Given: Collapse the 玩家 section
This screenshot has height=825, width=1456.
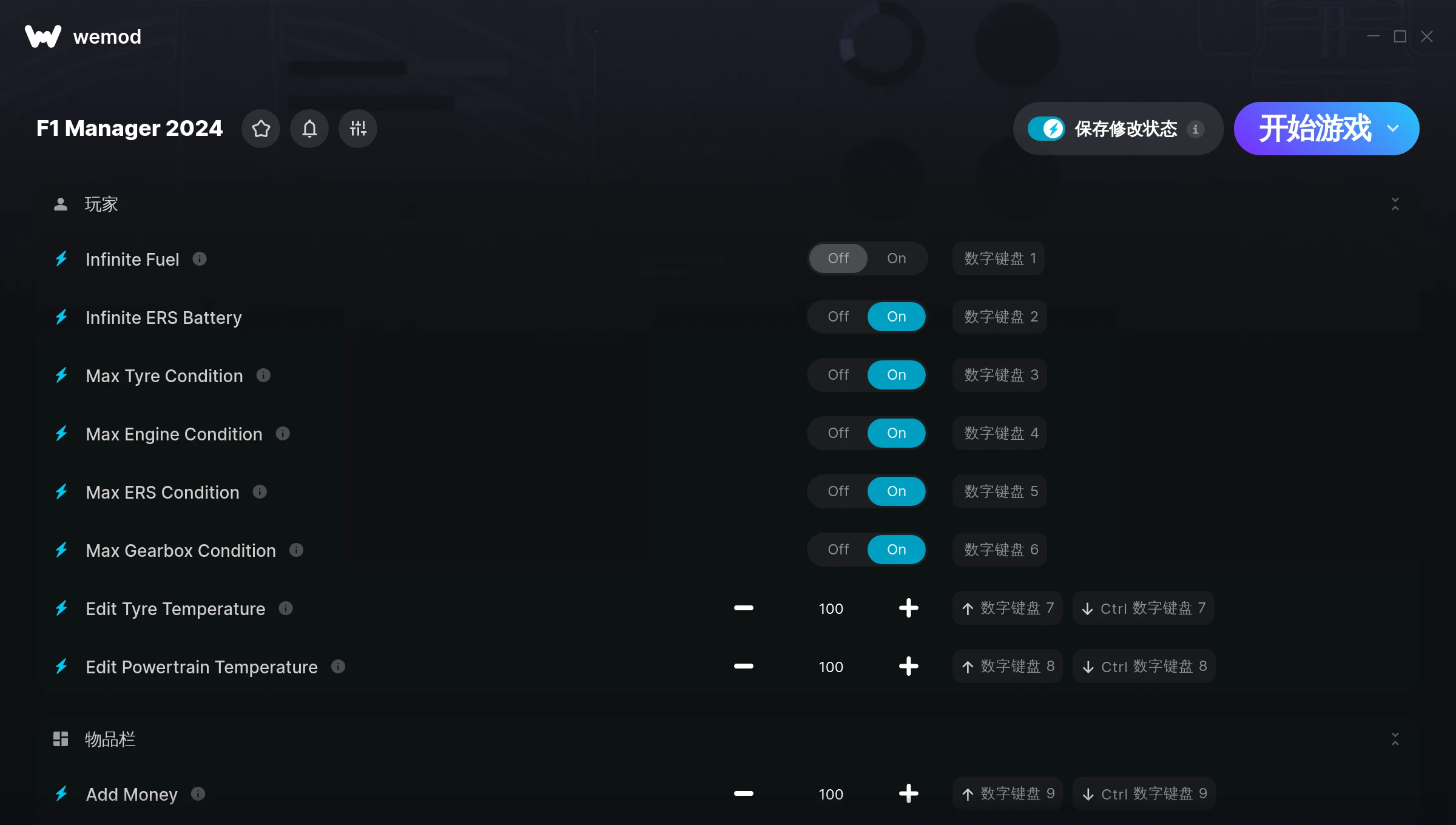Looking at the screenshot, I should coord(1395,204).
